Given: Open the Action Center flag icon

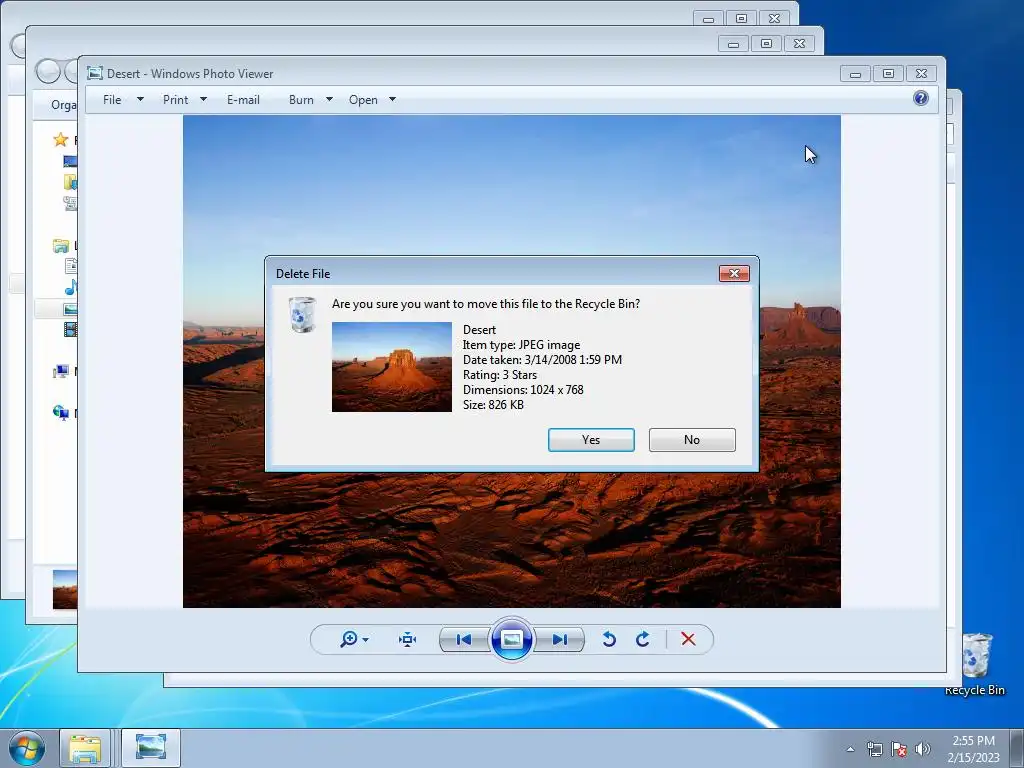Looking at the screenshot, I should pos(899,749).
